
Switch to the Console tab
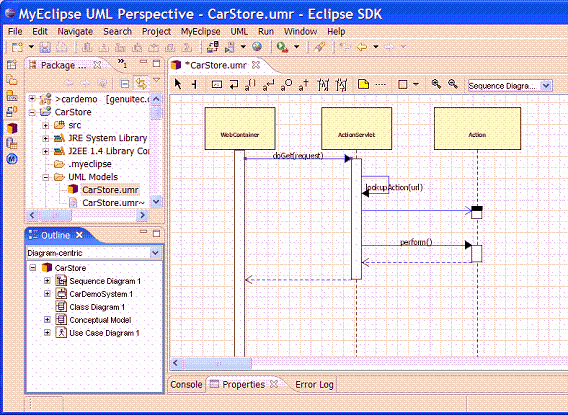(x=186, y=385)
